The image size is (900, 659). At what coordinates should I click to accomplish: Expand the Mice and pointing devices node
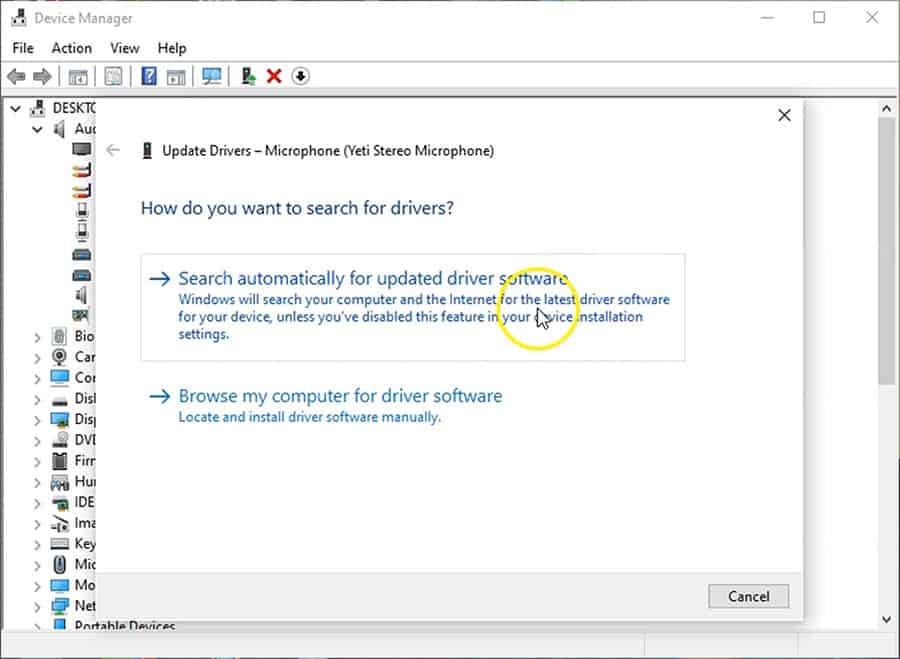[37, 565]
